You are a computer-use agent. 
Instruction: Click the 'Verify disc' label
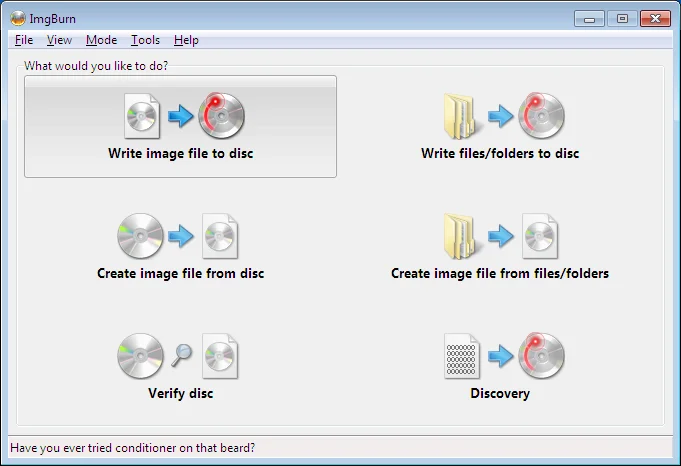coord(180,393)
